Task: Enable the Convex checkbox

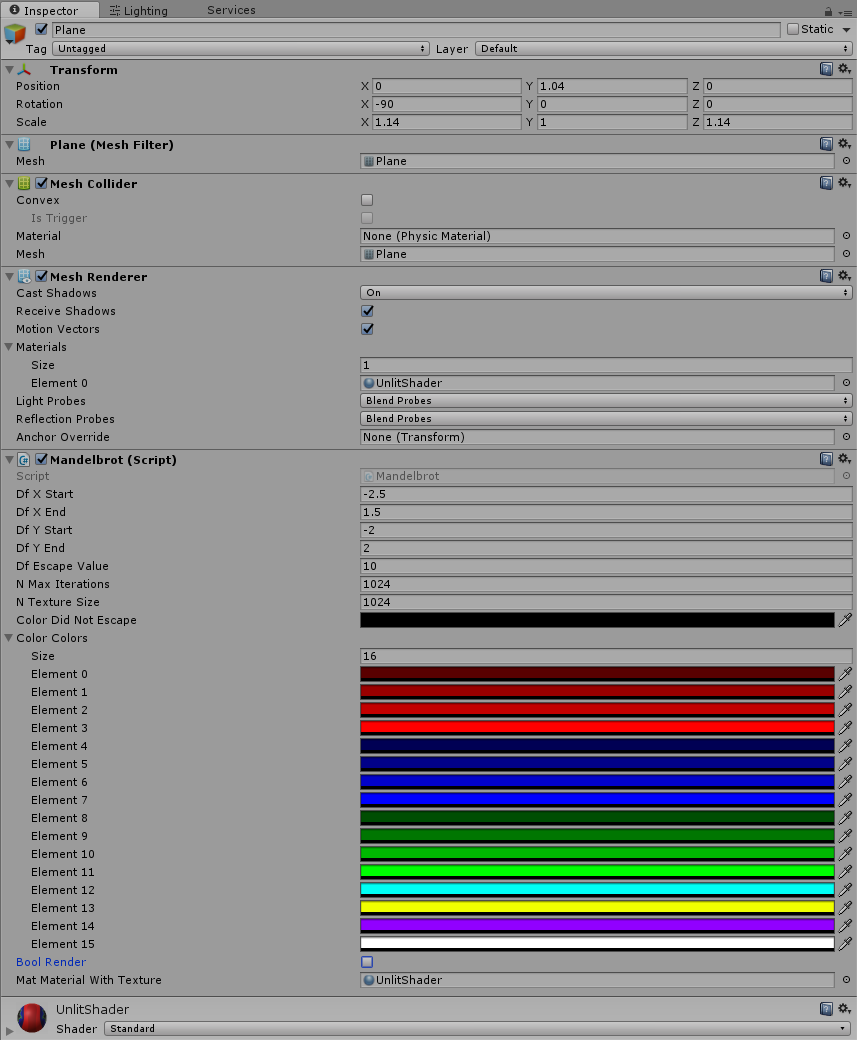Action: [367, 200]
